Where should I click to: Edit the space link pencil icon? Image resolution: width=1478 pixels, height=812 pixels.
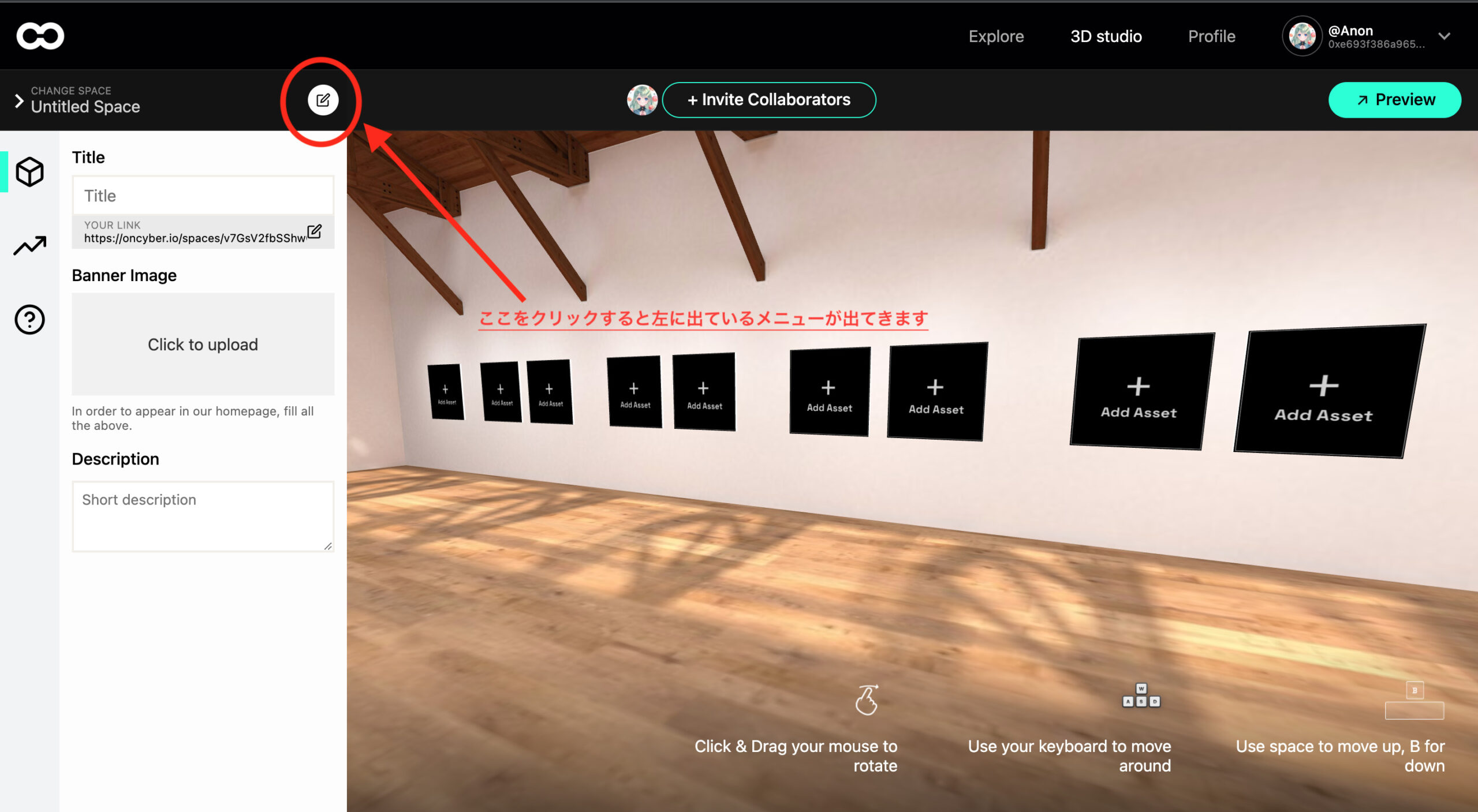(x=314, y=231)
